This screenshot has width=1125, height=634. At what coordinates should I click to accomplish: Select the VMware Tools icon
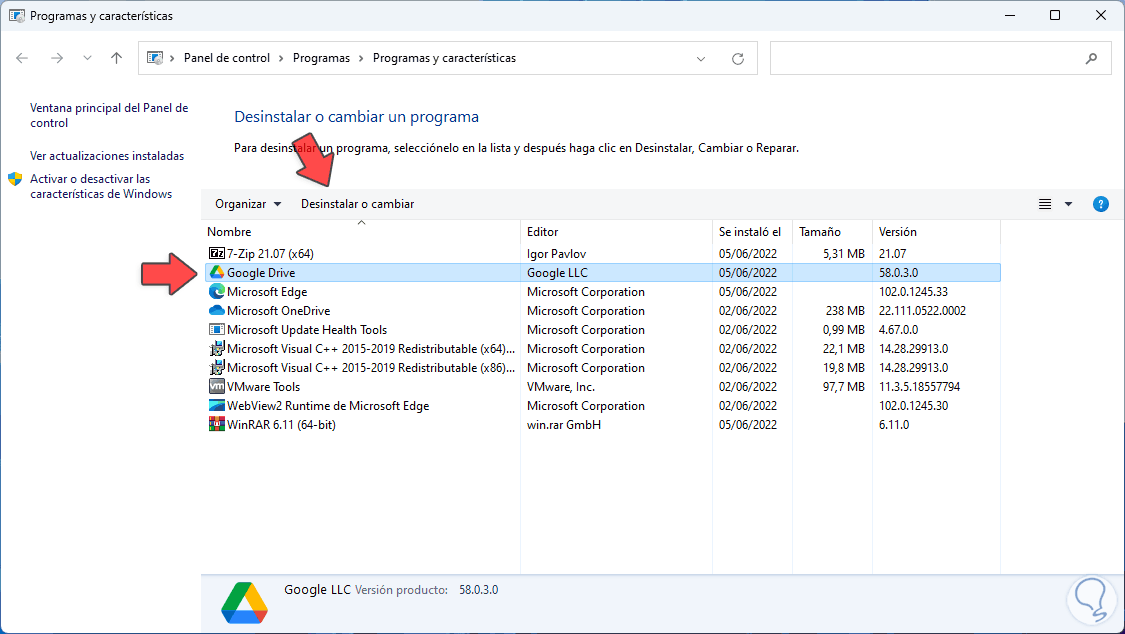click(217, 386)
